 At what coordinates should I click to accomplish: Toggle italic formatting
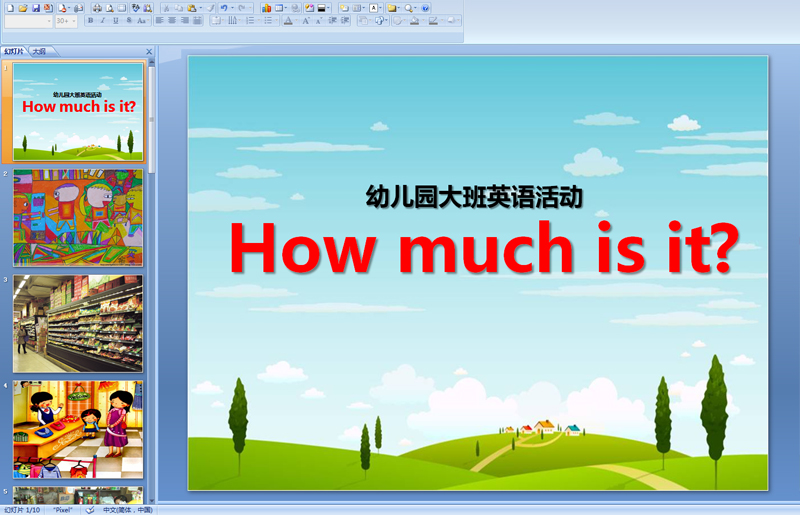pos(103,20)
